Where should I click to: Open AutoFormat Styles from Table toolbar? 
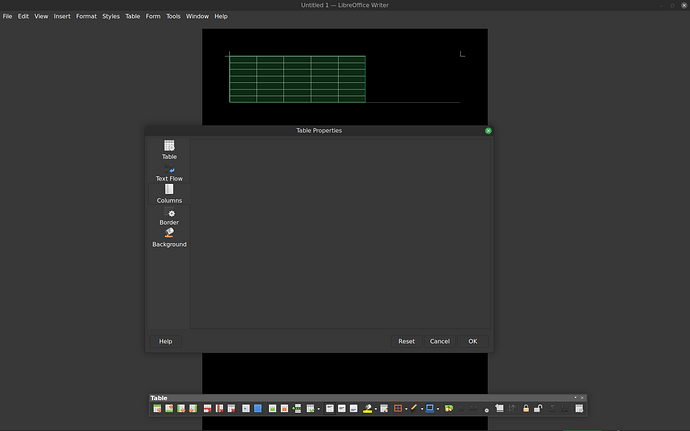[384, 409]
